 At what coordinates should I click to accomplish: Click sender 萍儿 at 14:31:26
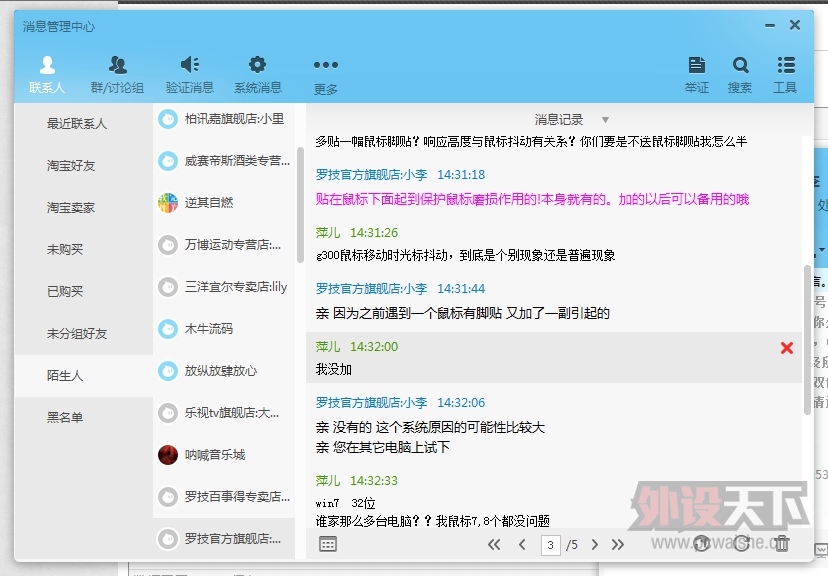pyautogui.click(x=328, y=233)
